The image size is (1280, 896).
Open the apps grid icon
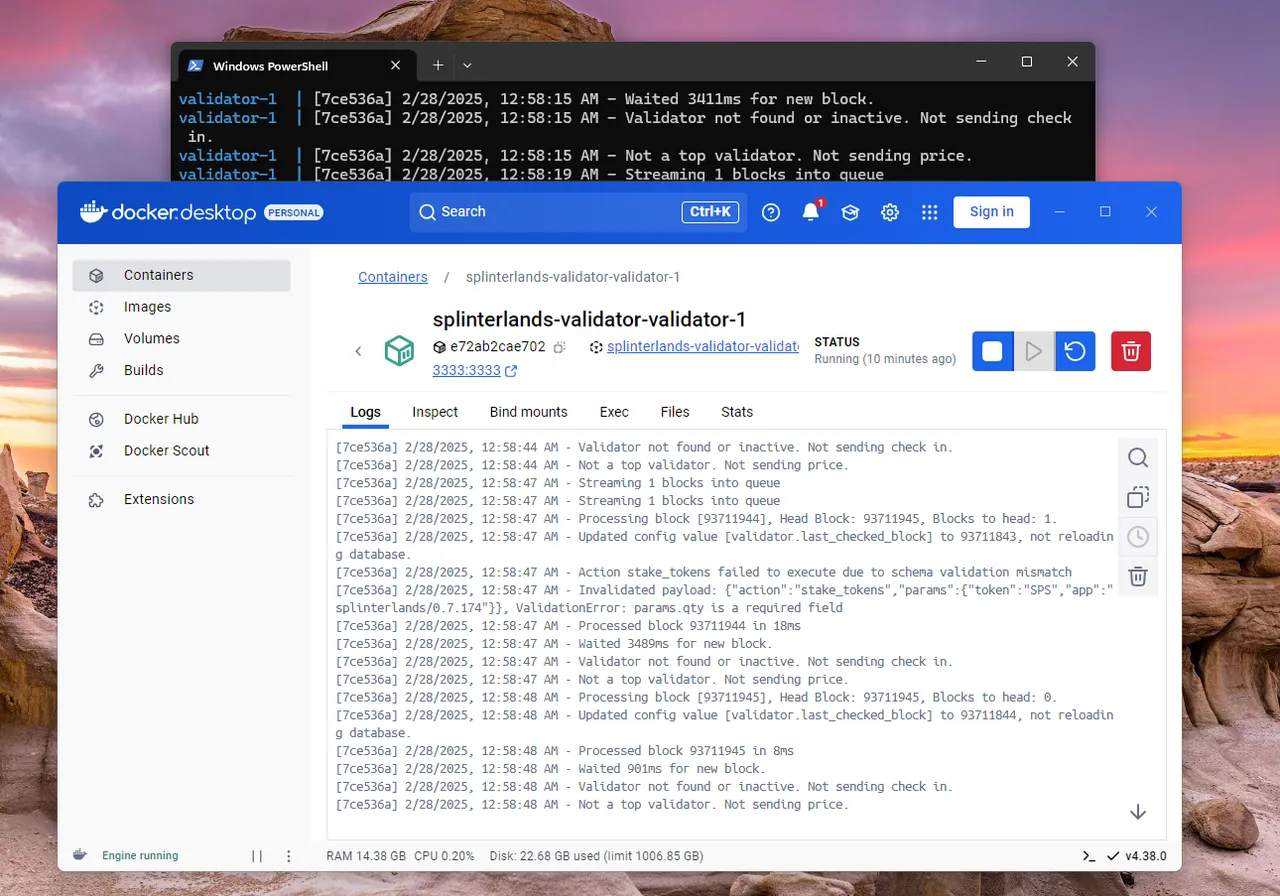pos(930,212)
